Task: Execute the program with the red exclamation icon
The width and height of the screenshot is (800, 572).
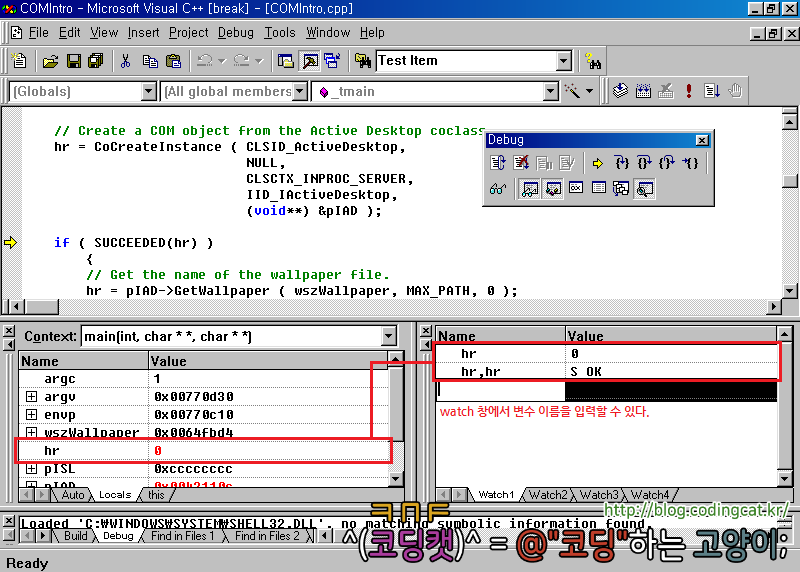Action: (x=689, y=91)
